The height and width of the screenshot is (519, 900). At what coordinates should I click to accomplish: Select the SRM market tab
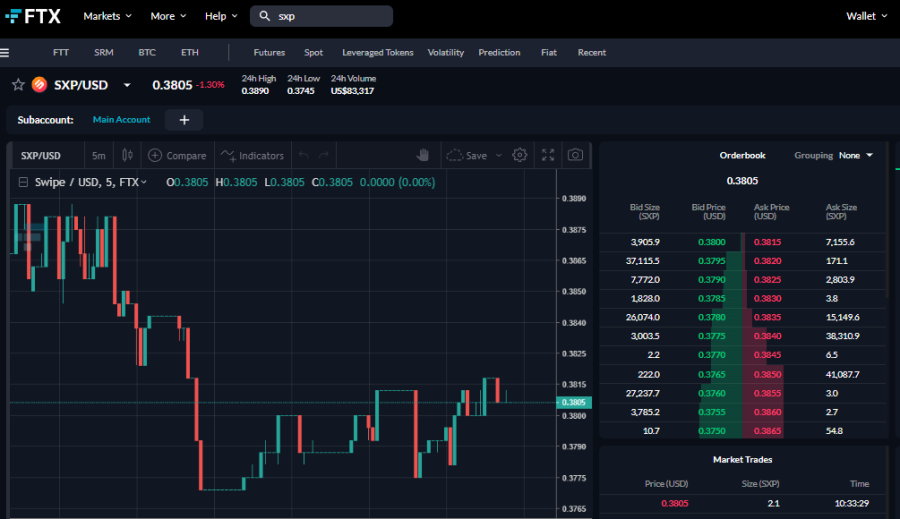(104, 52)
